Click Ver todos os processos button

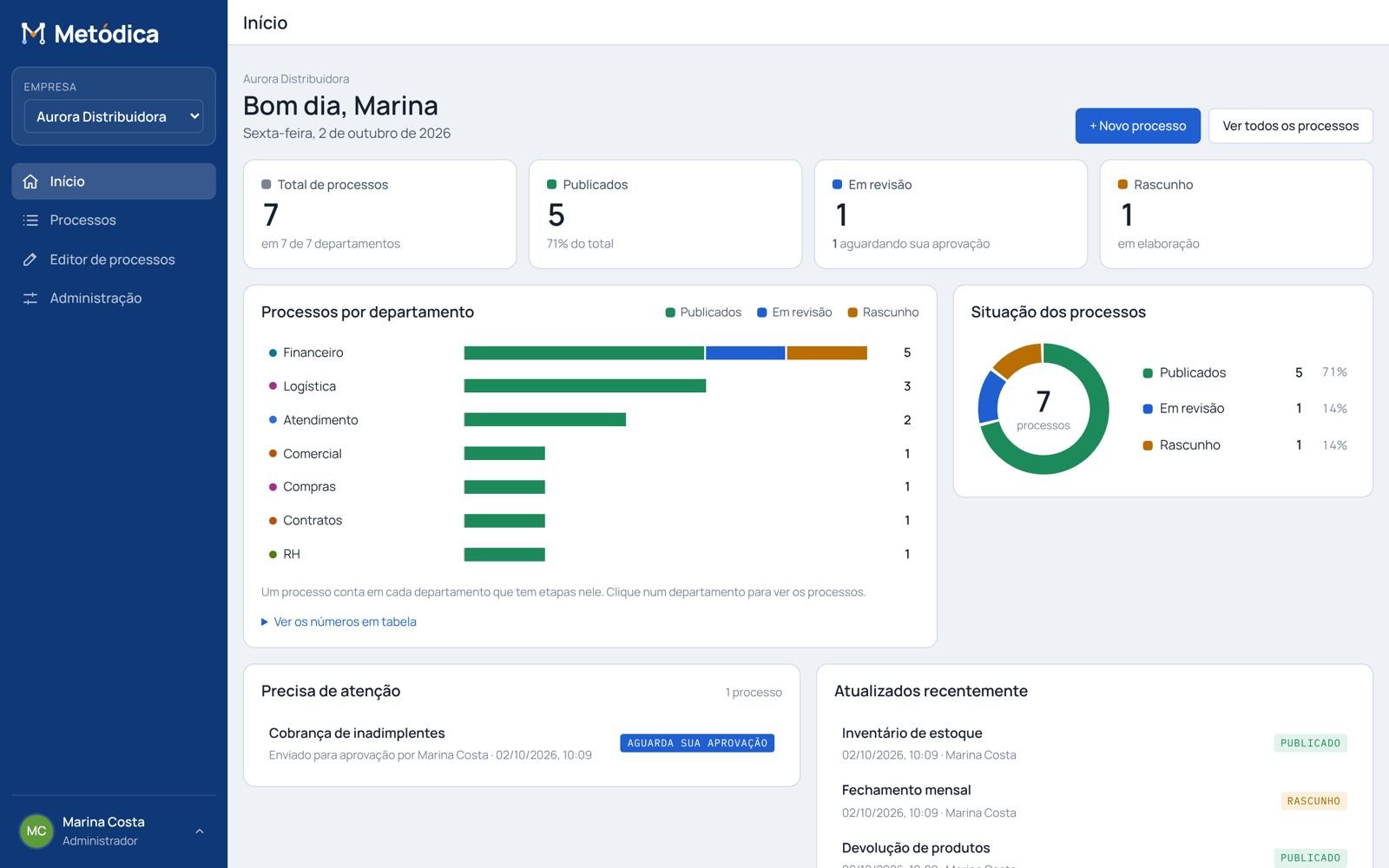click(1291, 126)
